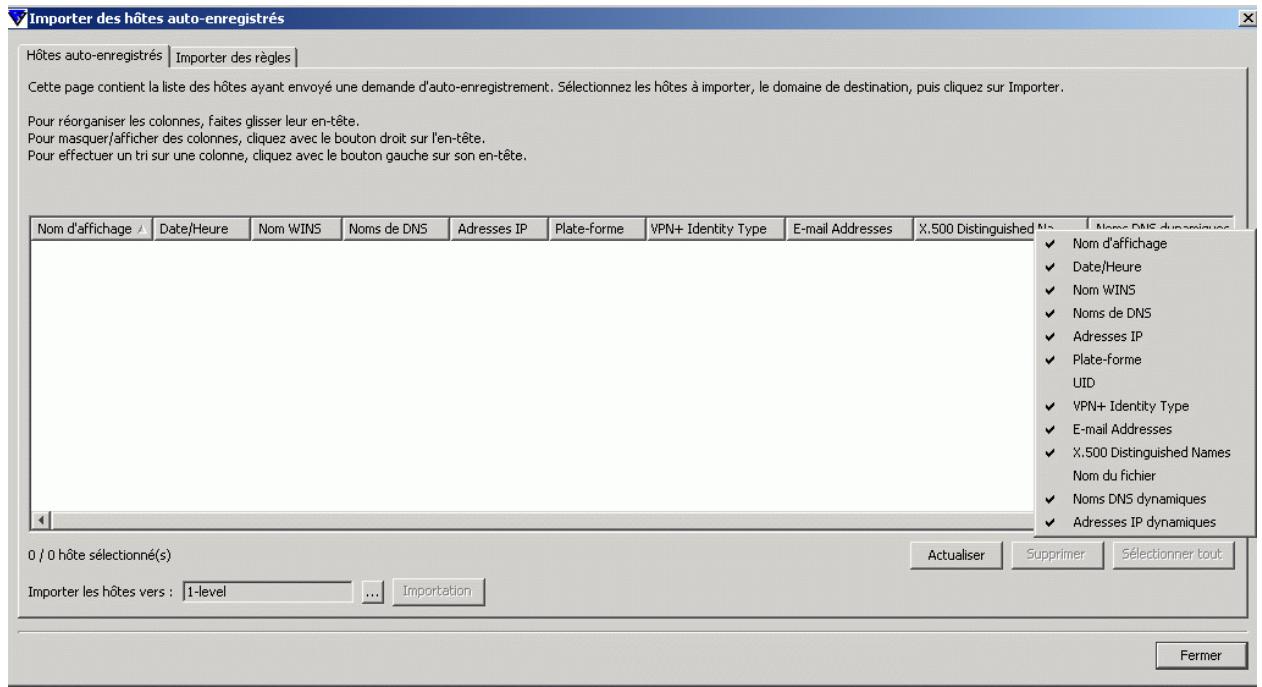Sort by E-mail Addresses column header
Image resolution: width=1262 pixels, height=687 pixels.
point(847,229)
